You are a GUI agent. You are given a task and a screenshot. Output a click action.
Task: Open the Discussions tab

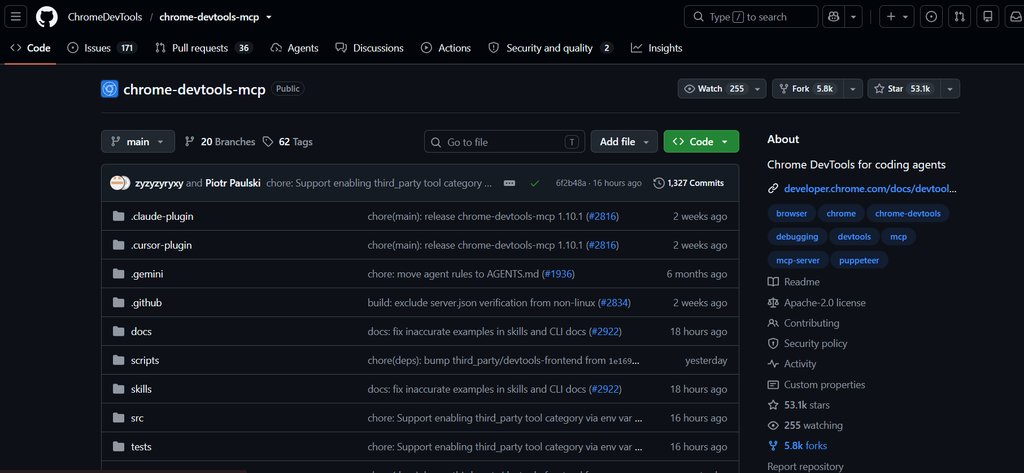point(369,48)
